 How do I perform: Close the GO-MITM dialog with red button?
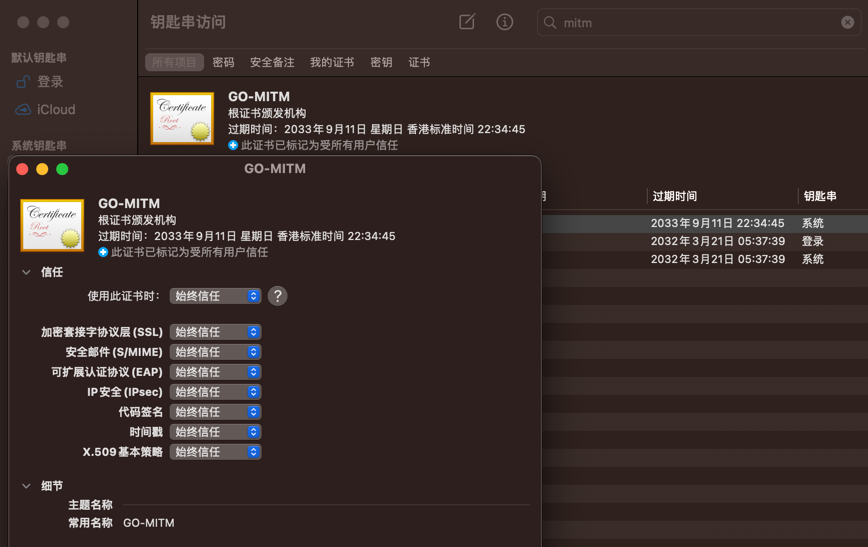(x=22, y=169)
